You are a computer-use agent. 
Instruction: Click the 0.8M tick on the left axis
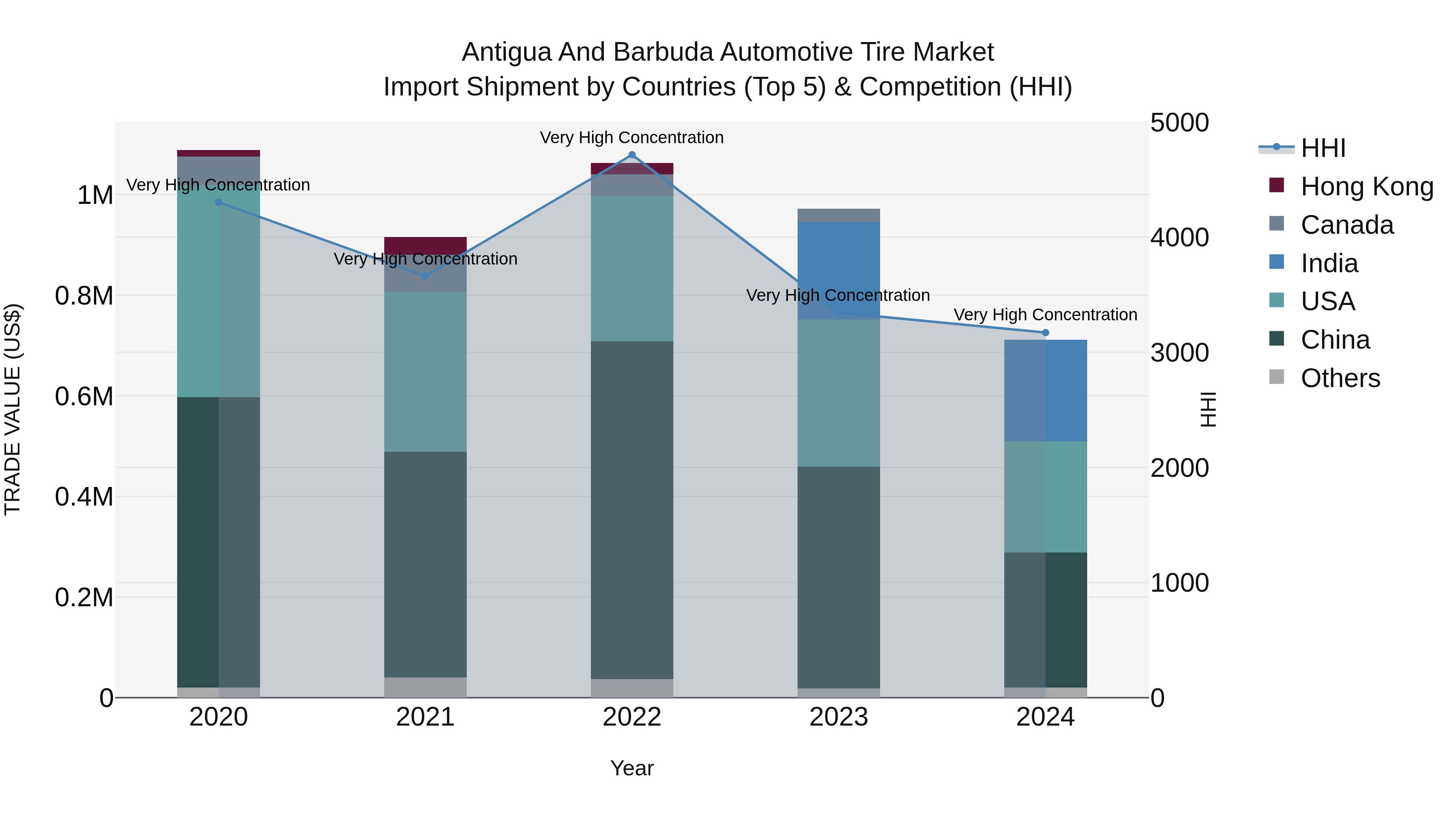[84, 296]
